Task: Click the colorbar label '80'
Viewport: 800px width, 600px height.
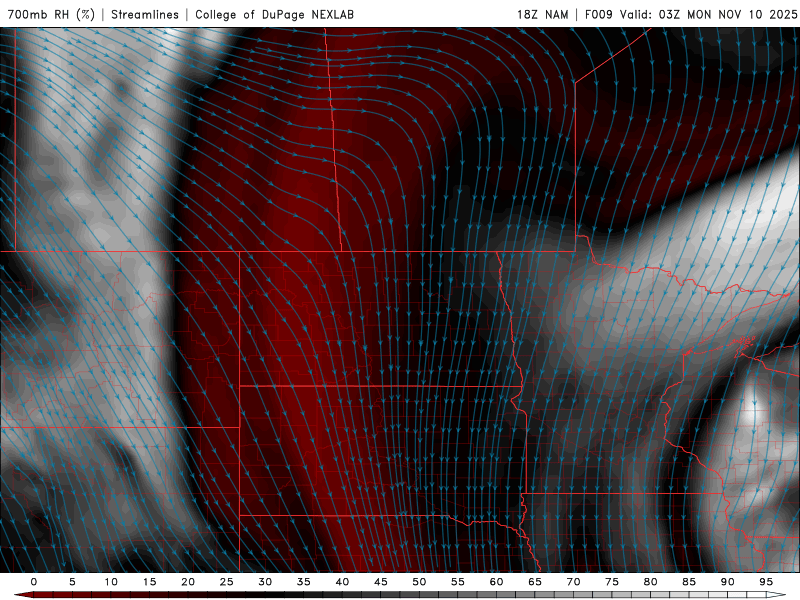Action: coord(650,582)
